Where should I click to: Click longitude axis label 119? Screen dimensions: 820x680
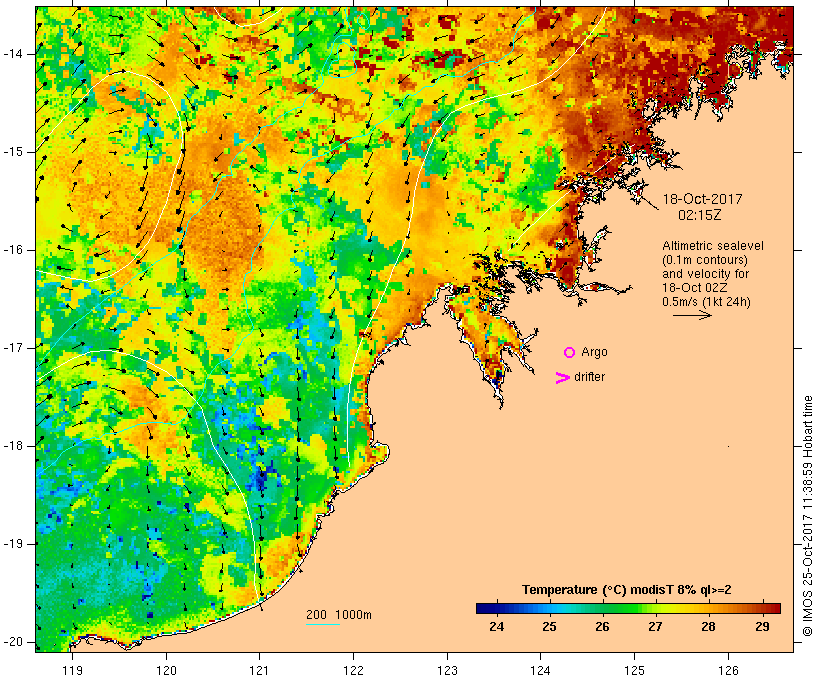click(72, 670)
